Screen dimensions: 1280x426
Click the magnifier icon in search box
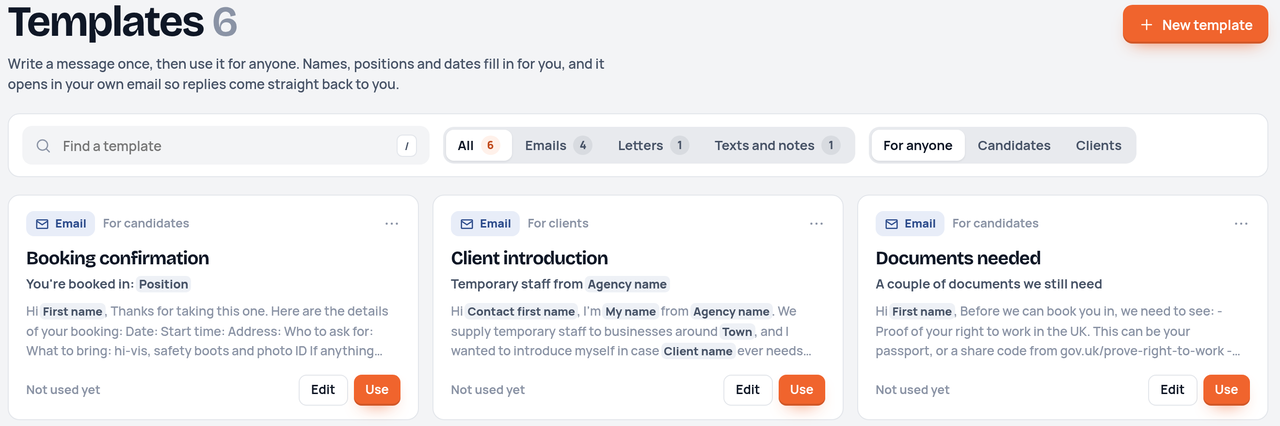point(43,146)
